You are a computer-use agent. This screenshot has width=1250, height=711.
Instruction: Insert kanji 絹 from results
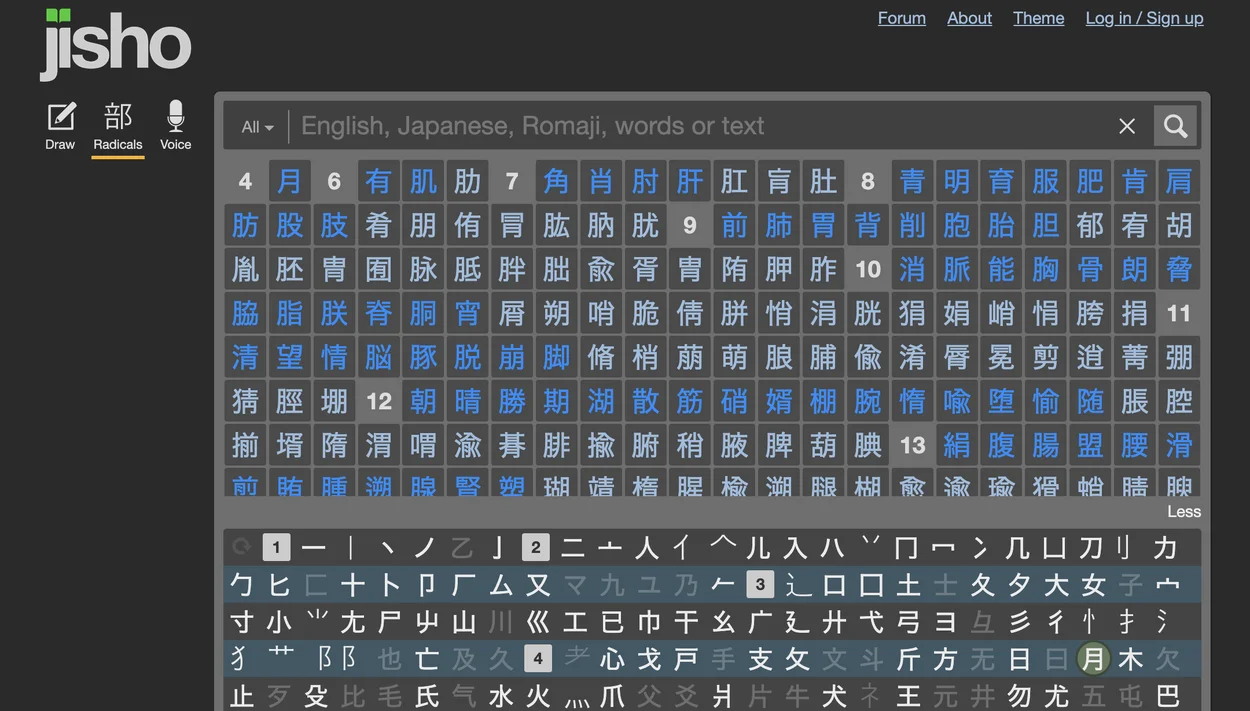957,445
